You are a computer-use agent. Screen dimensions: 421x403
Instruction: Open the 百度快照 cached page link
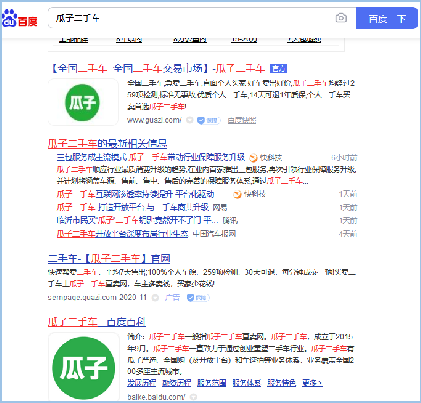tap(242, 120)
